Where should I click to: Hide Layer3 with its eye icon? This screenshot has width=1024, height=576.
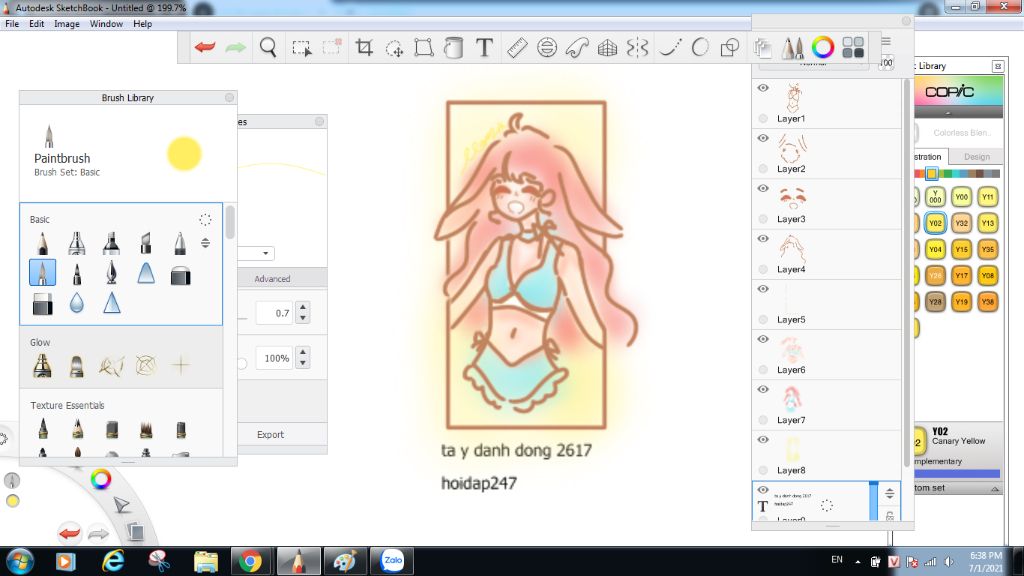[x=763, y=189]
